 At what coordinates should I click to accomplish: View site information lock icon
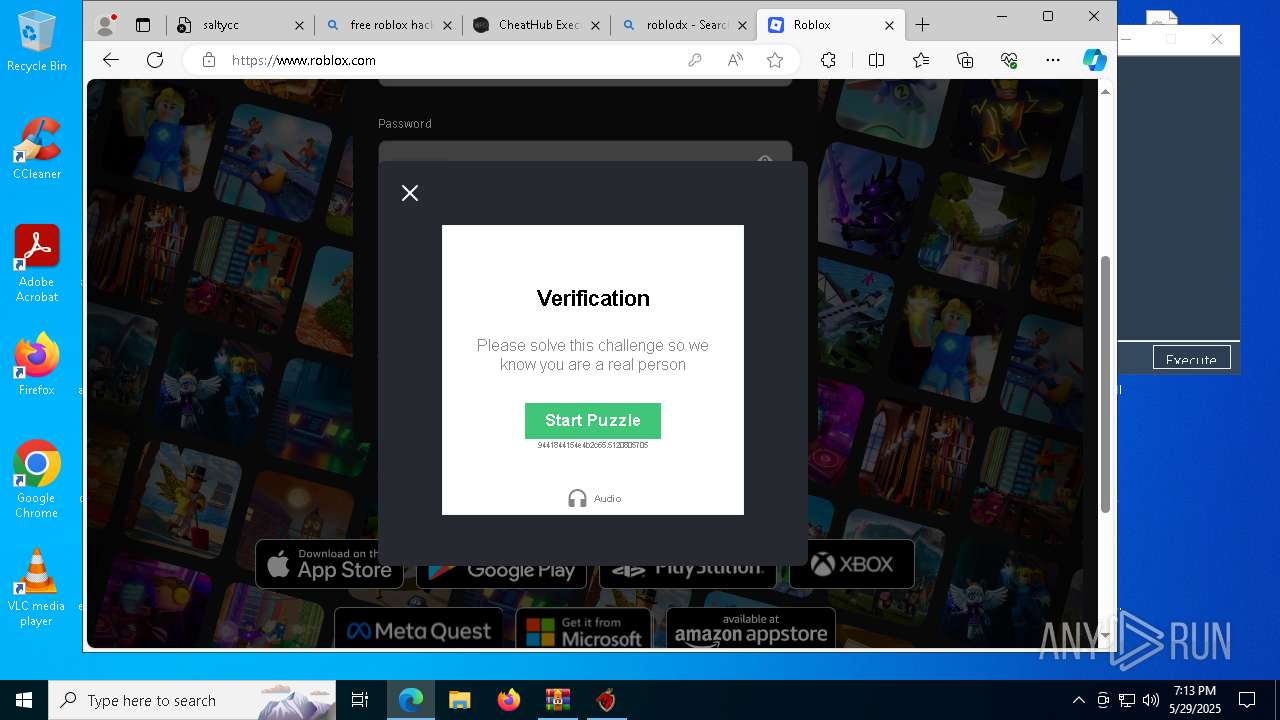click(x=209, y=60)
